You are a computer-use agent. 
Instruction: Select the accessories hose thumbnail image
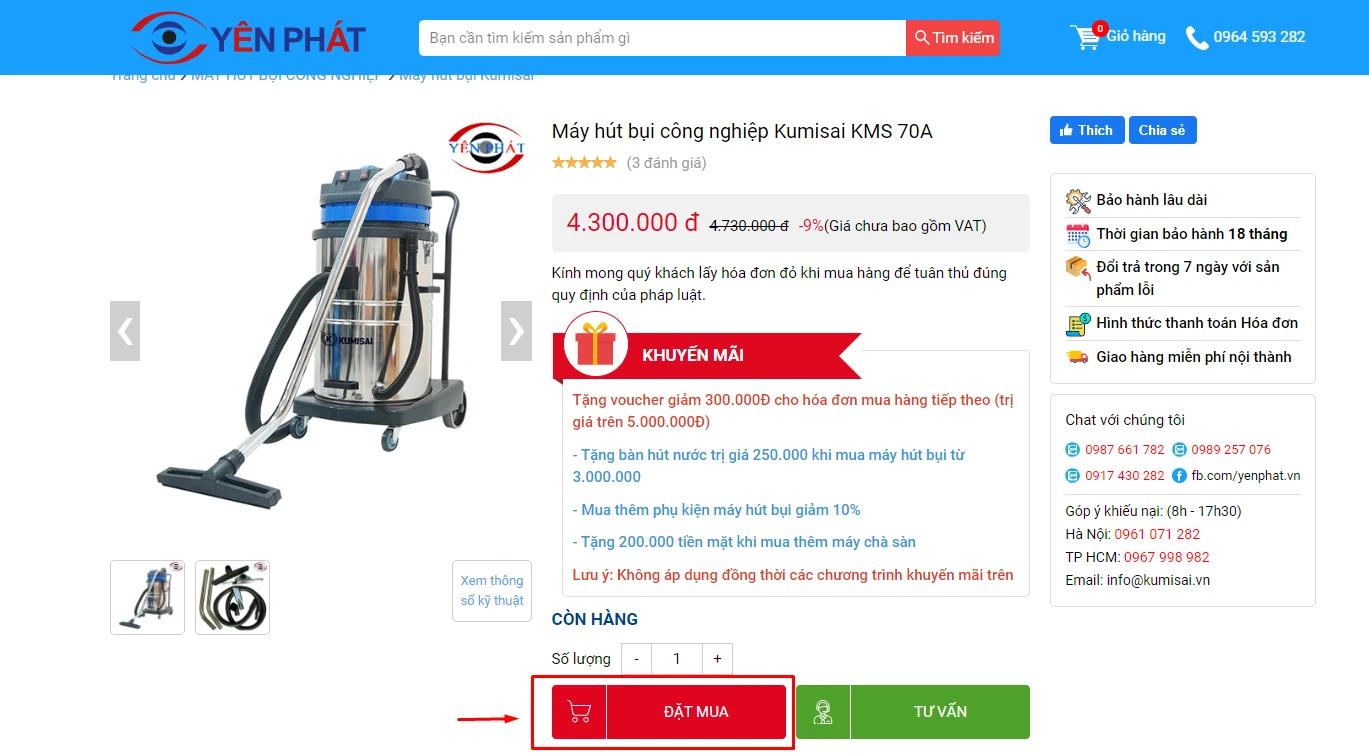(232, 597)
